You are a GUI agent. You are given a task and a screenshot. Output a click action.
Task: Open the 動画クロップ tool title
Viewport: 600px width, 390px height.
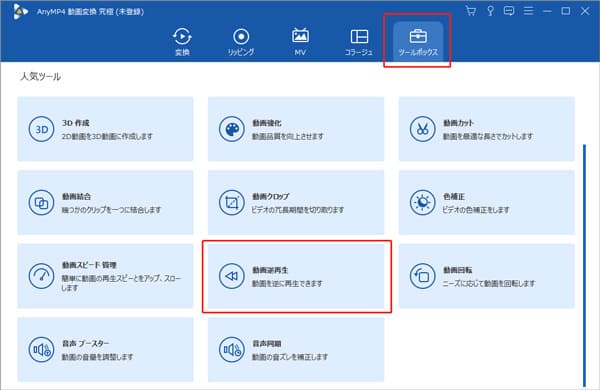[271, 196]
